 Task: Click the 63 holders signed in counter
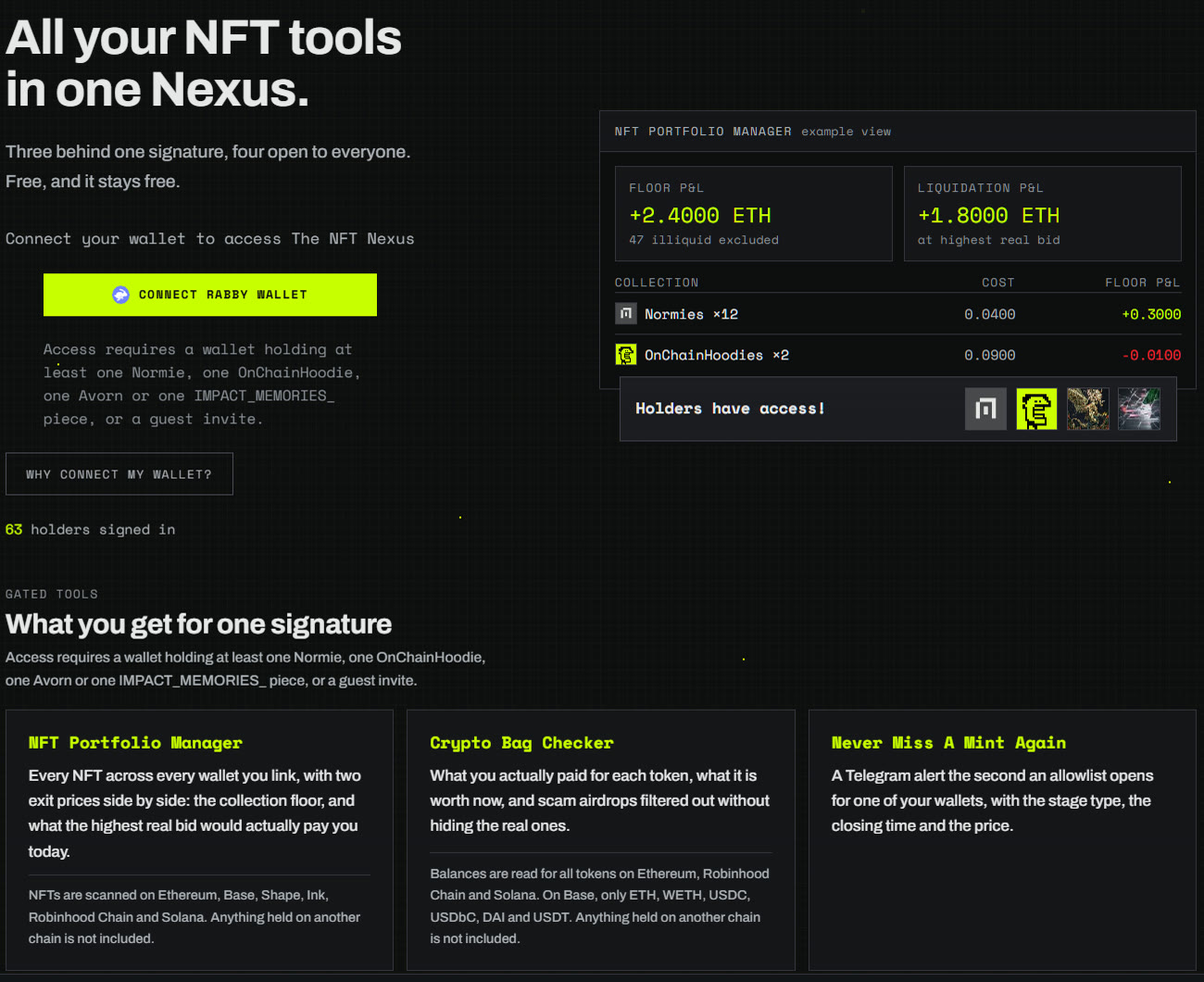pos(90,530)
